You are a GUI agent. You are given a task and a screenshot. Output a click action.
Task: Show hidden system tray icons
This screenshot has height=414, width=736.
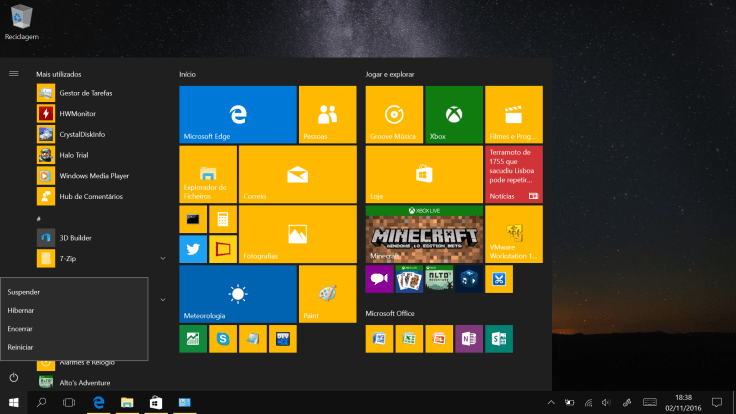tap(549, 402)
